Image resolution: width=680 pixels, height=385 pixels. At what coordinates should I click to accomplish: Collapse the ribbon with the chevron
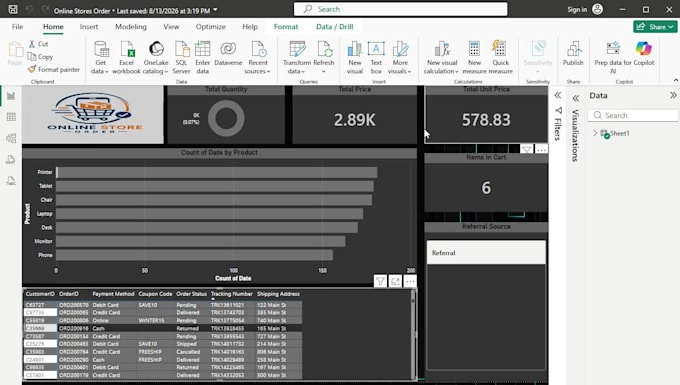click(676, 80)
